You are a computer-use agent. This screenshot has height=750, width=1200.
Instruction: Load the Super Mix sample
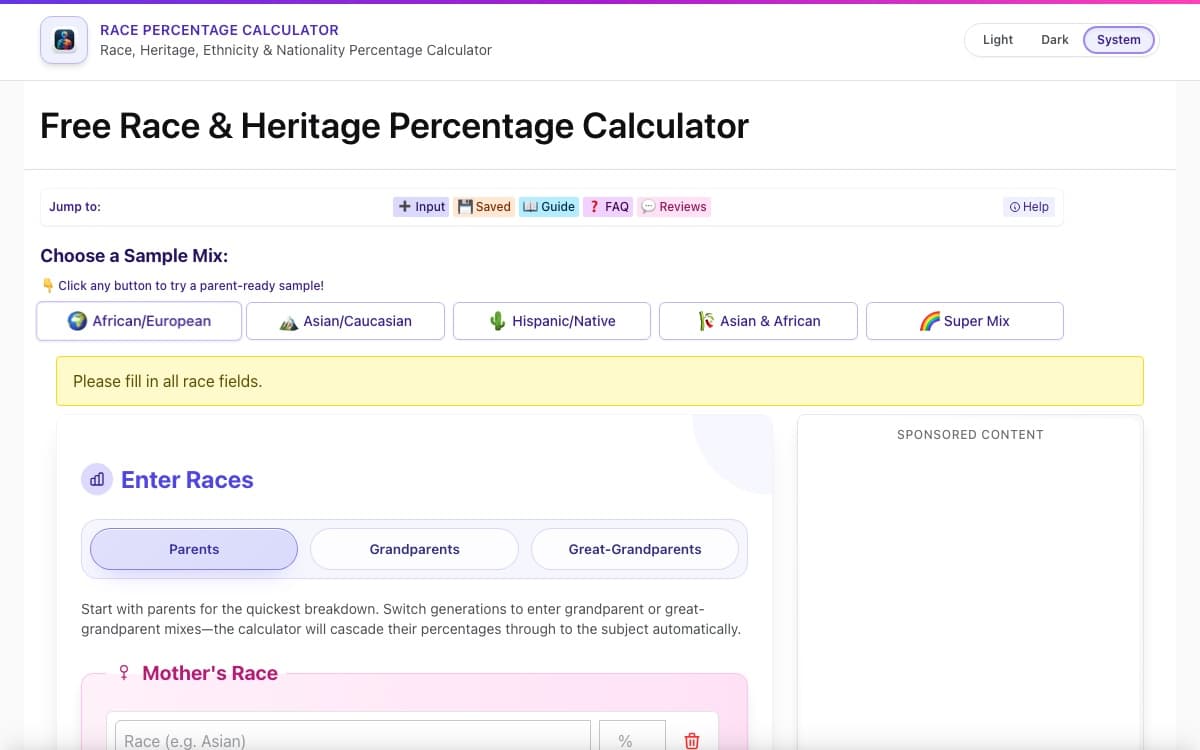(965, 321)
